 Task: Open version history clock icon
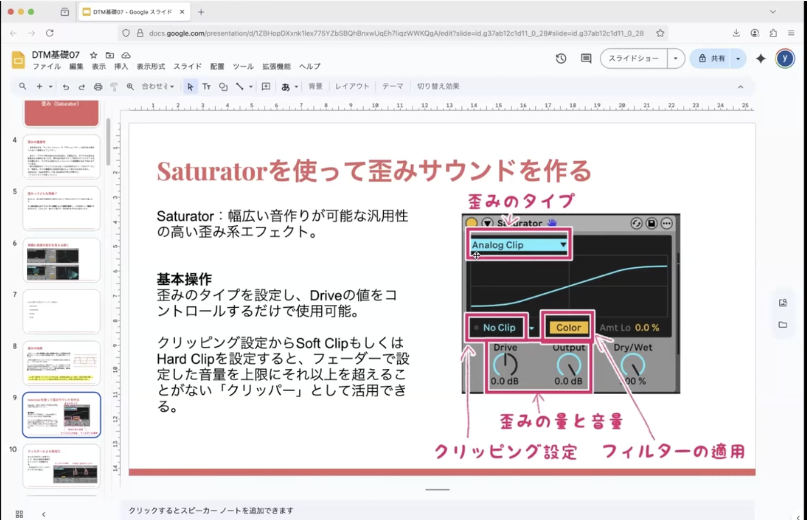point(561,59)
